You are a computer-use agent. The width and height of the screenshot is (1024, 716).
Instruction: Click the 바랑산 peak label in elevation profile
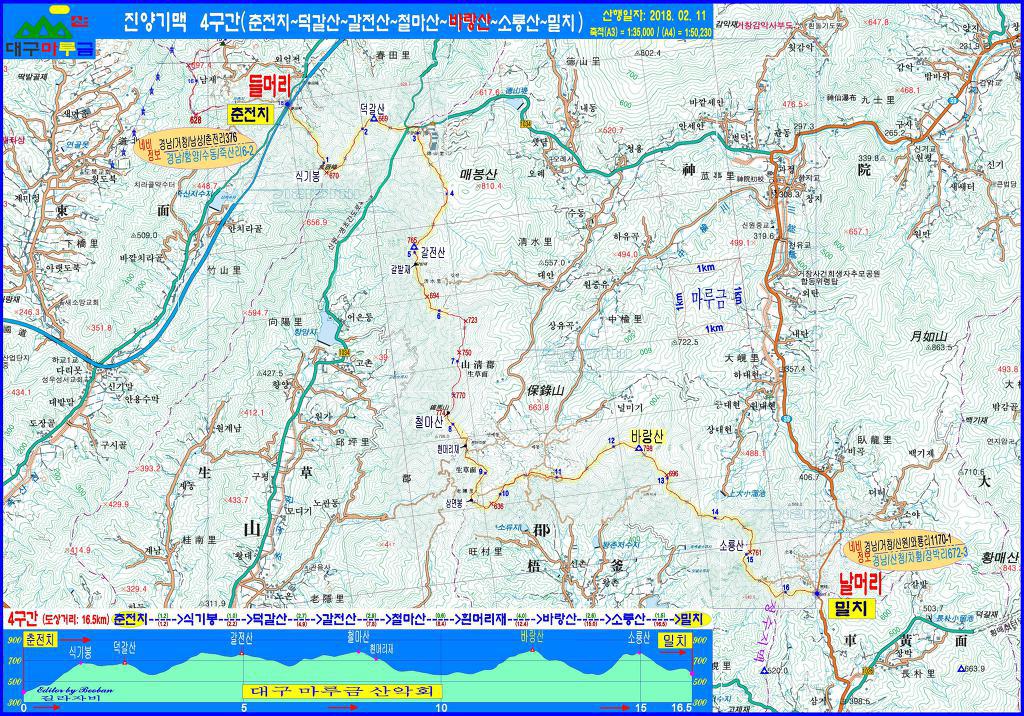pos(532,637)
